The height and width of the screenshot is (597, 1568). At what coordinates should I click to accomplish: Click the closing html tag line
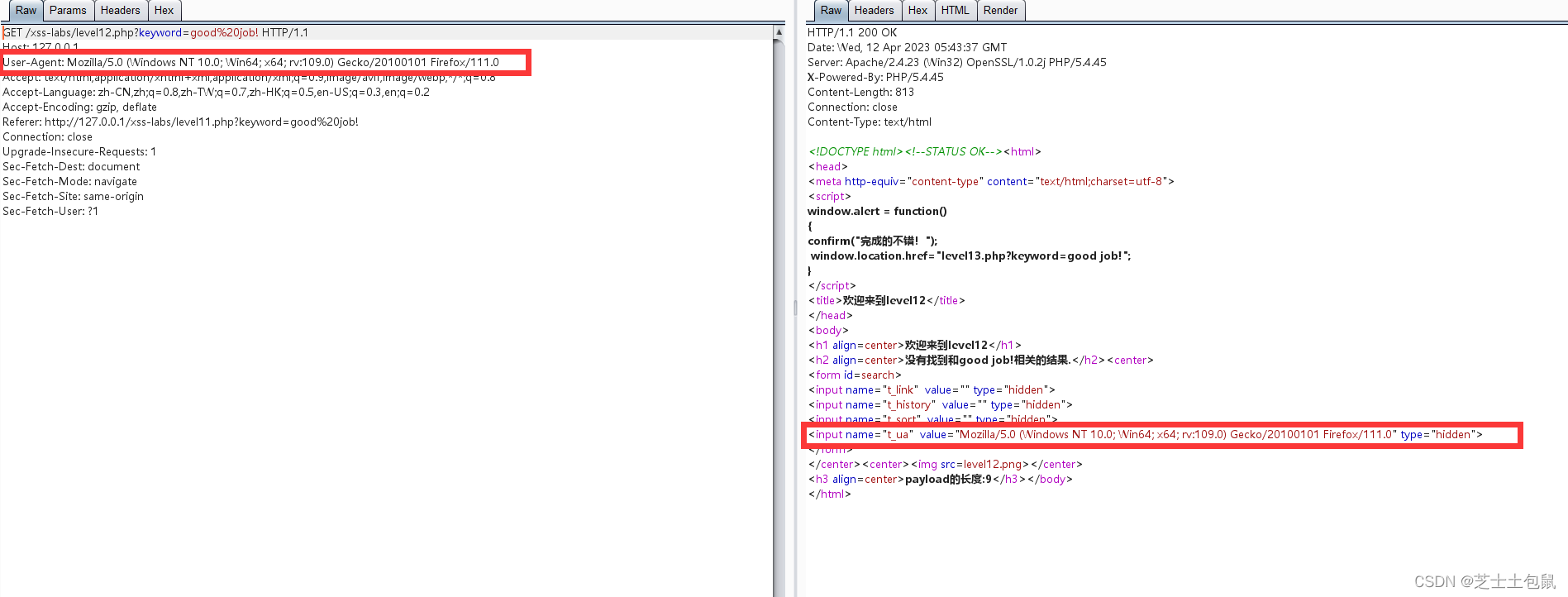click(x=830, y=494)
